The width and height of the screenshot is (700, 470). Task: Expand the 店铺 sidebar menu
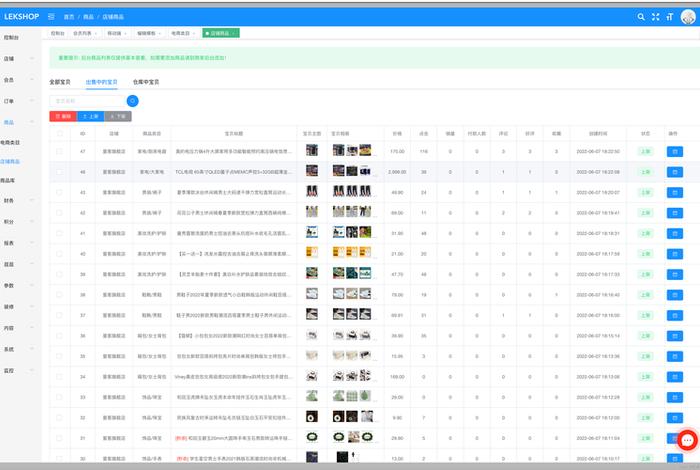(x=10, y=58)
